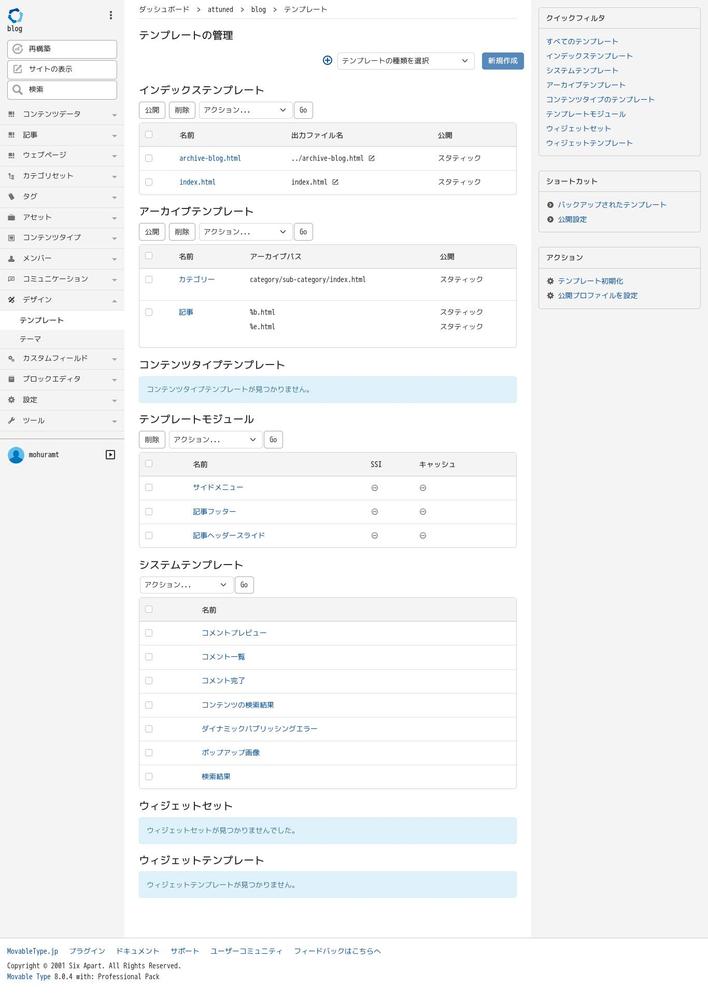Click the SSI icon for サイドメニュー
Viewport: 708px width, 999px height.
coord(375,488)
